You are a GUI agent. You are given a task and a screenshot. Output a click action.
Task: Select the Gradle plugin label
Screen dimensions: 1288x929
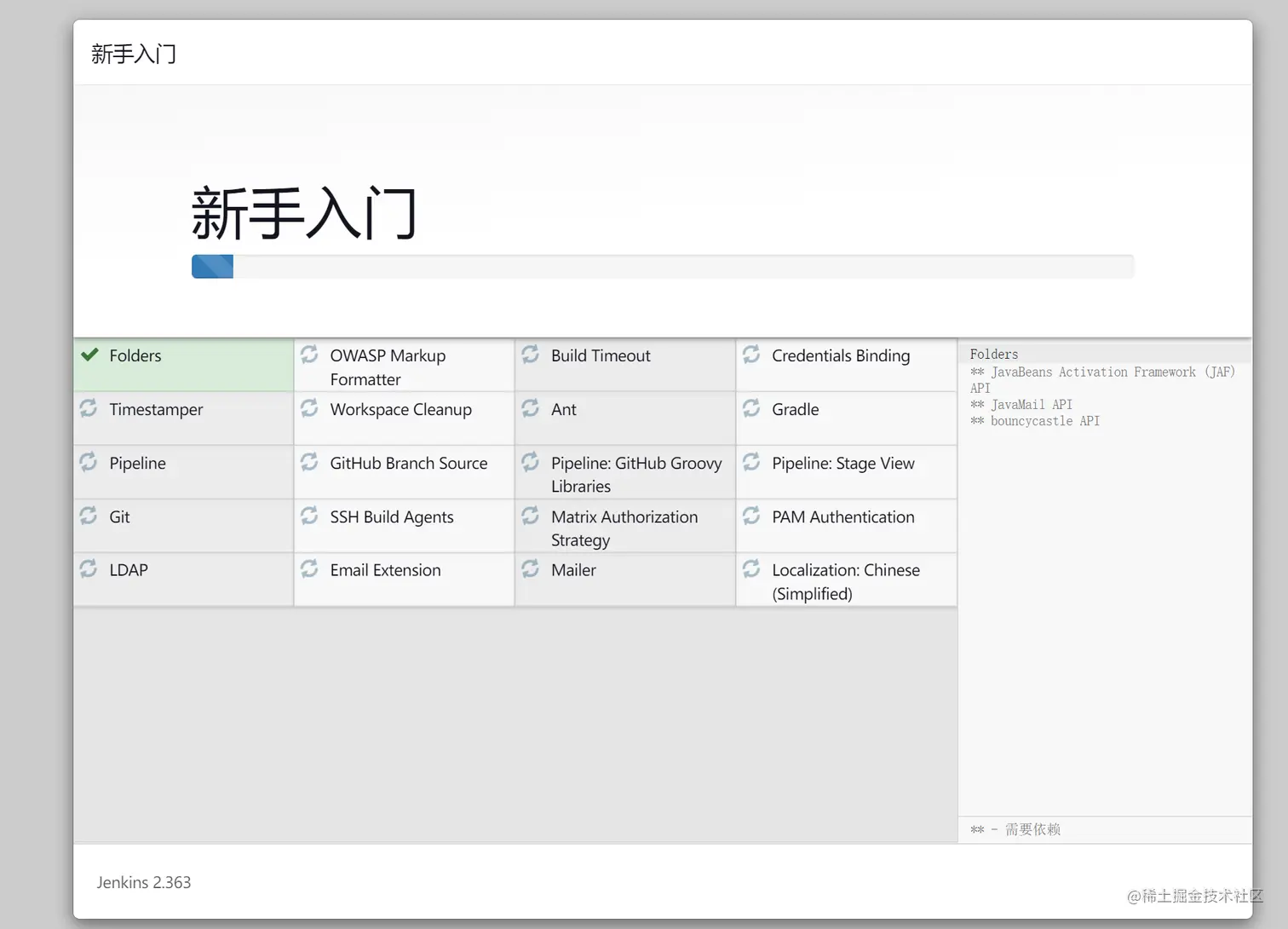[x=796, y=409]
